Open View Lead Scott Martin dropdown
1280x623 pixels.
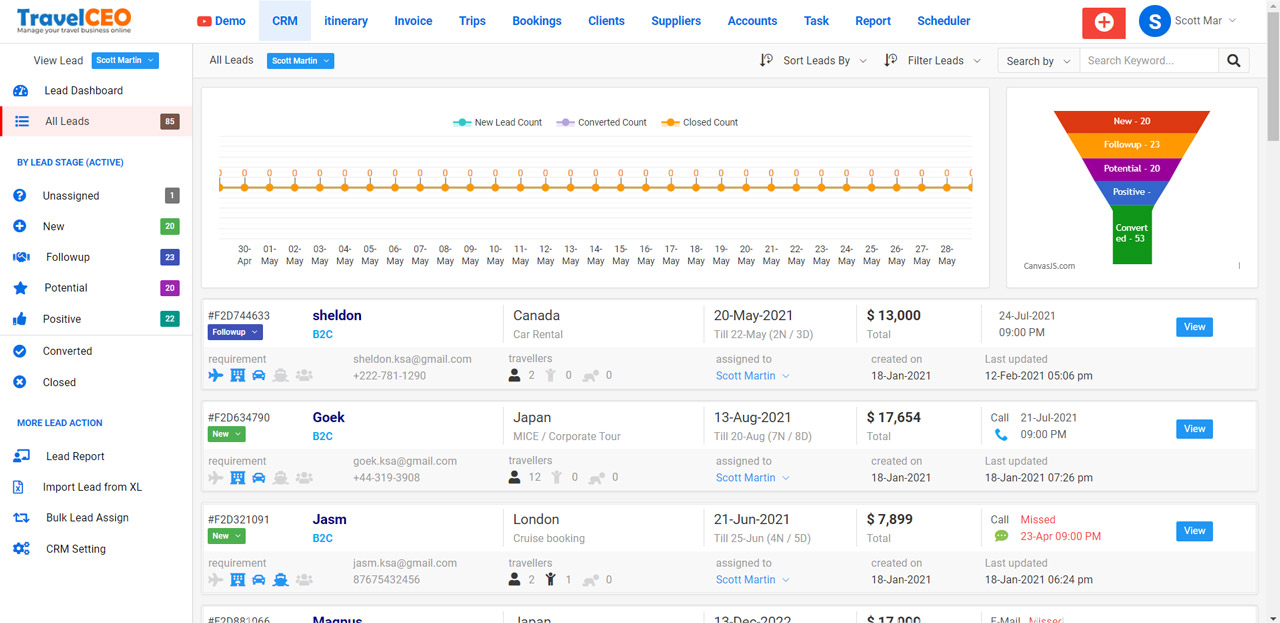[x=125, y=61]
